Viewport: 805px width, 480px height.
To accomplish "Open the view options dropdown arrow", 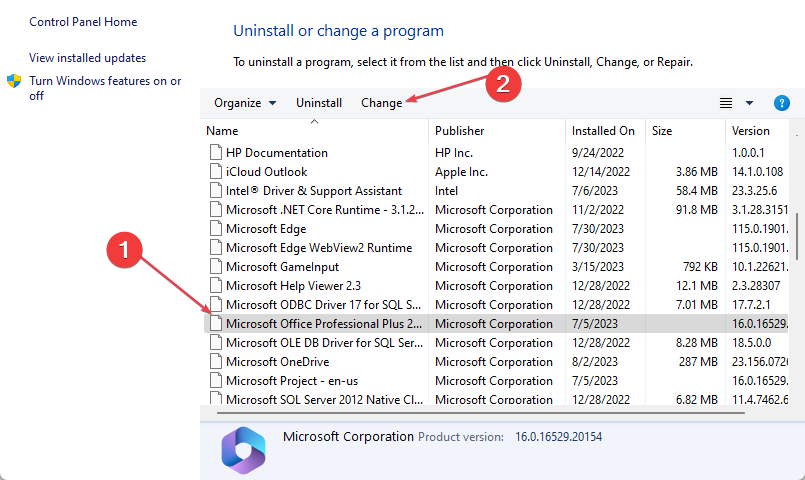I will tap(749, 103).
